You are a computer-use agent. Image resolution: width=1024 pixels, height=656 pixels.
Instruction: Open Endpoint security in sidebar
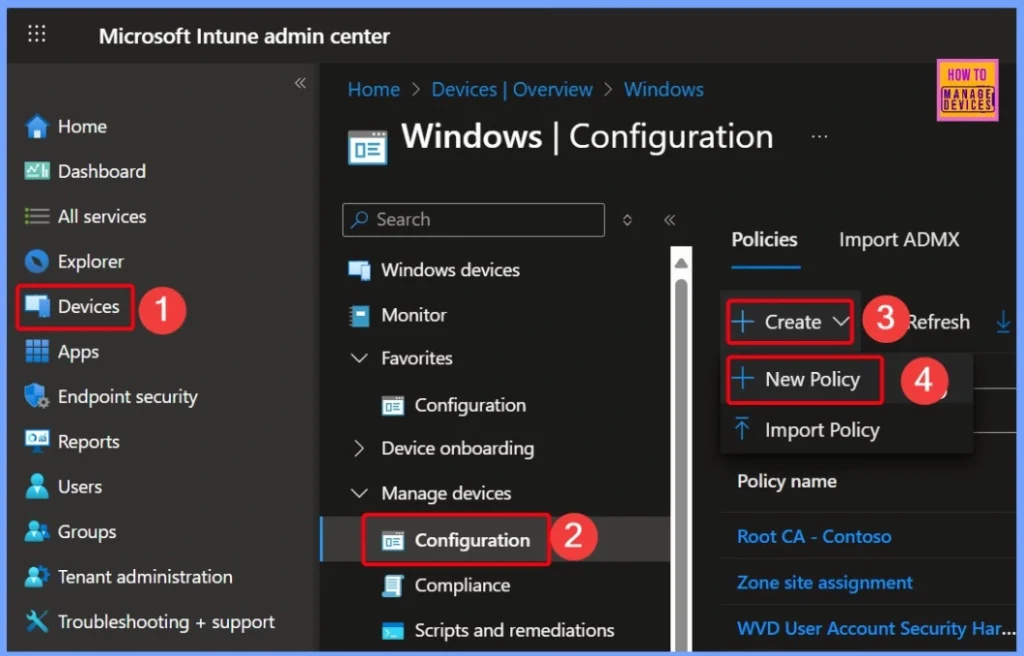(127, 397)
